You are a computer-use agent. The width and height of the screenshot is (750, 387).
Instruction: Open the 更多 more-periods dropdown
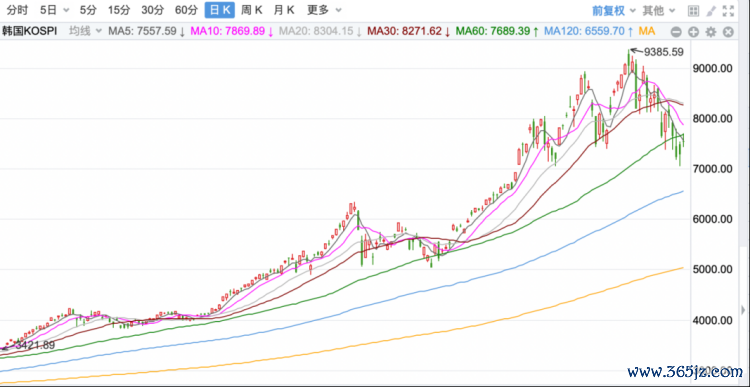(324, 10)
